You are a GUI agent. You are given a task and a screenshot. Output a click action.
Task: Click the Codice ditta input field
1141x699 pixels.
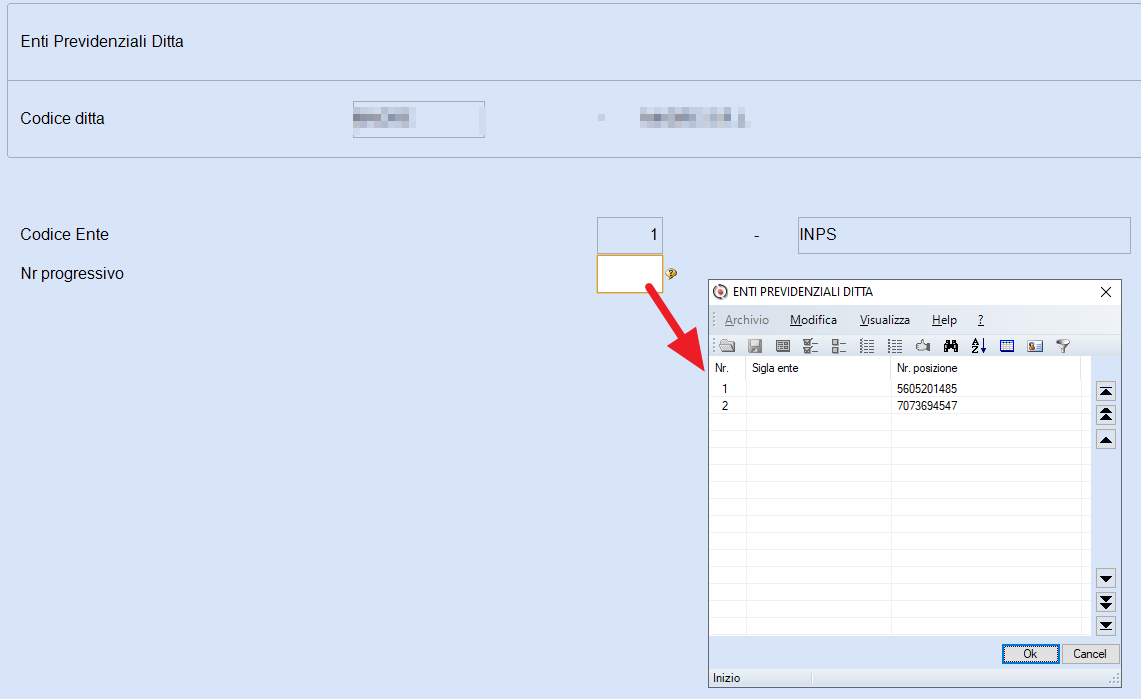(x=419, y=119)
